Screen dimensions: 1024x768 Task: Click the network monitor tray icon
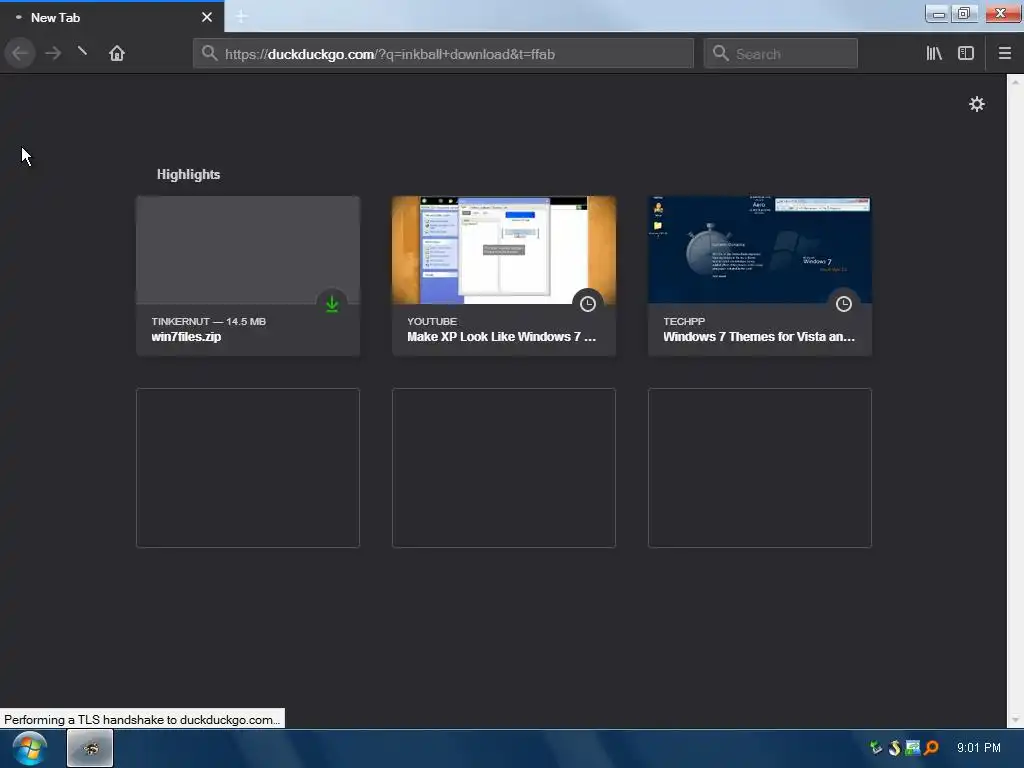(912, 748)
